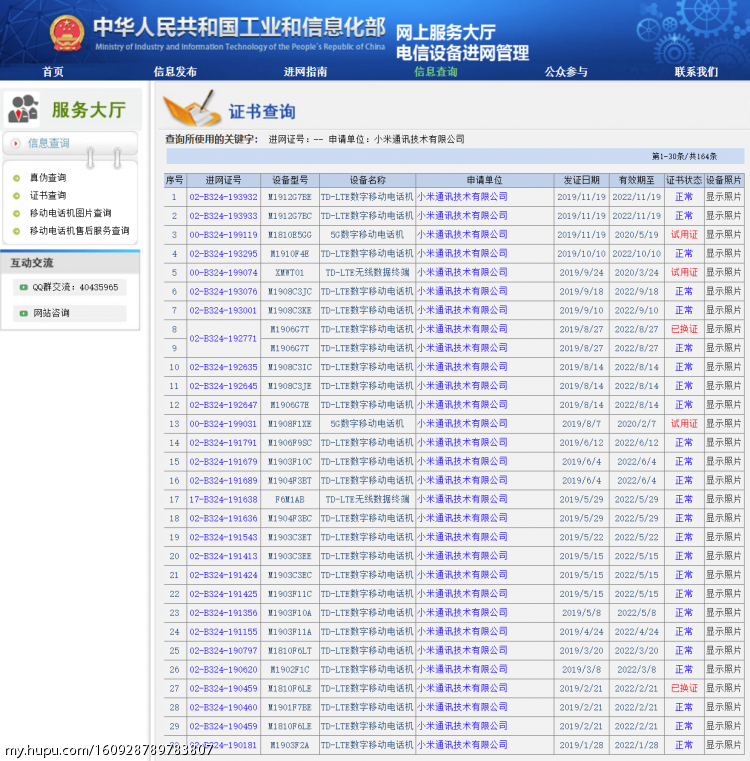Viewport: 750px width, 761px height.
Task: Click issue date 2019/10/10
Action: click(x=582, y=254)
